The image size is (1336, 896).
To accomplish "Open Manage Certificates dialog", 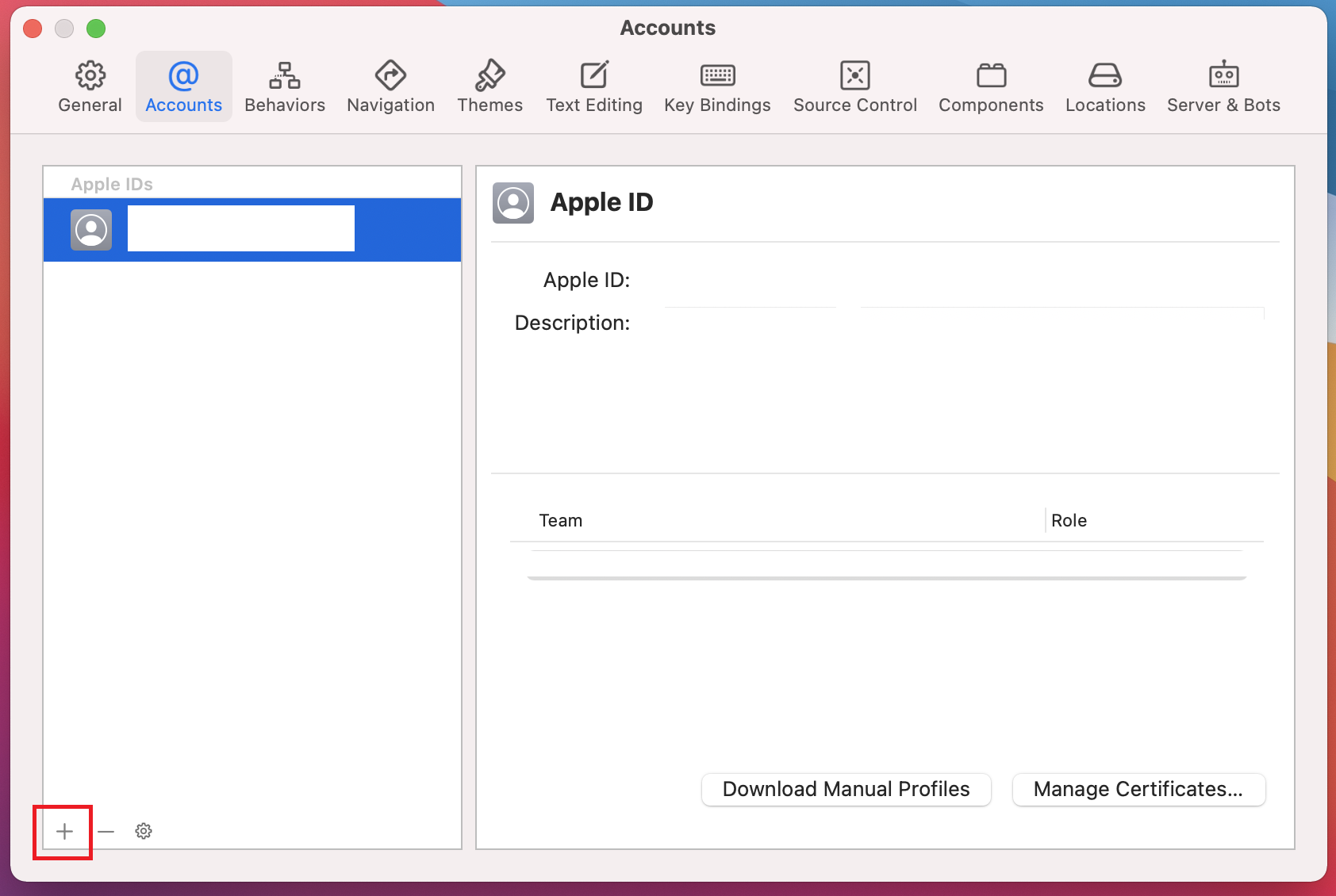I will point(1138,790).
